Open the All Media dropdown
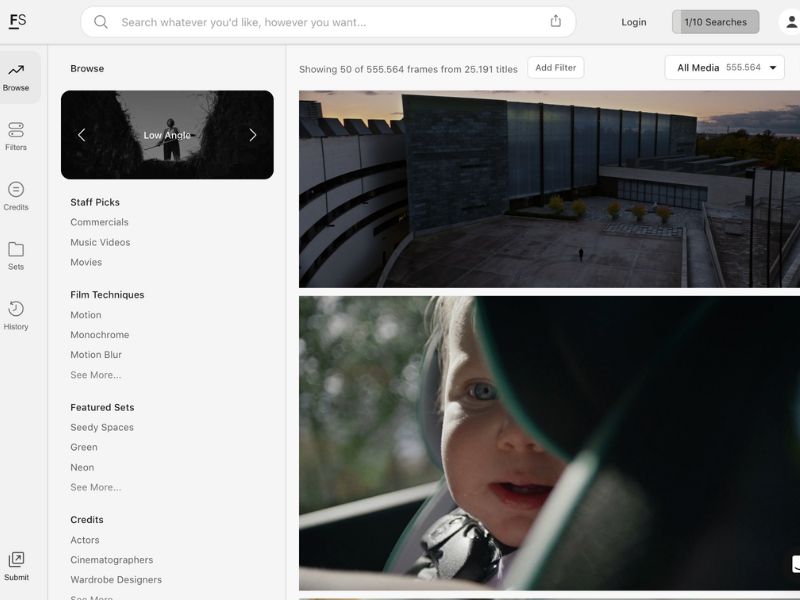The image size is (800, 600). tap(722, 67)
